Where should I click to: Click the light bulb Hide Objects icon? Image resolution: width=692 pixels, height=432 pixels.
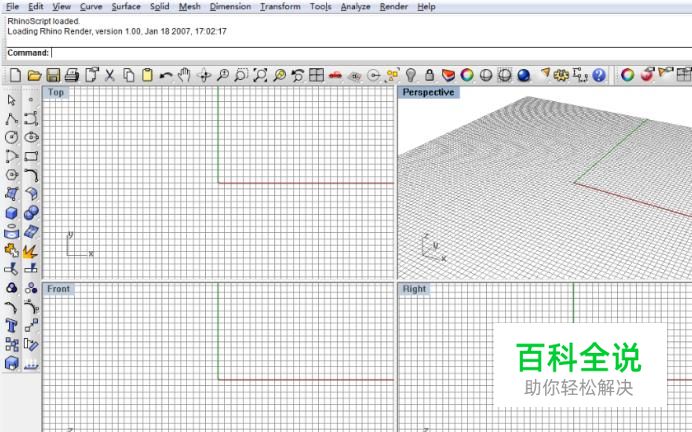coord(411,75)
